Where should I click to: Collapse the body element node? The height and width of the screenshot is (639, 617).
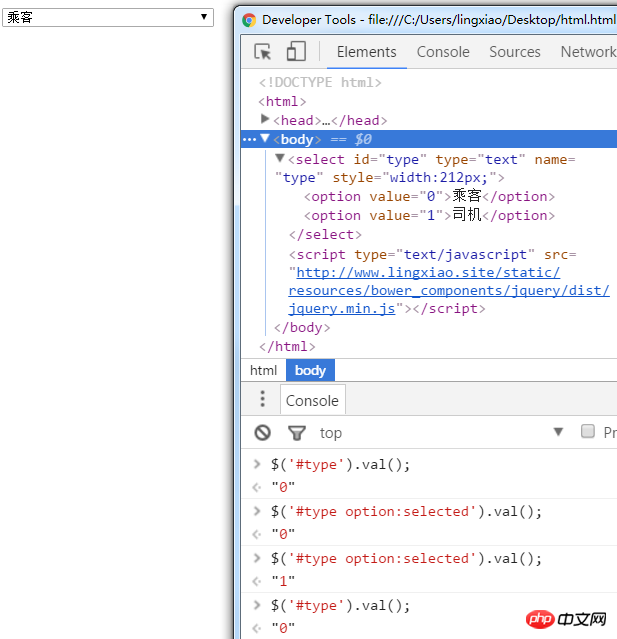point(265,139)
